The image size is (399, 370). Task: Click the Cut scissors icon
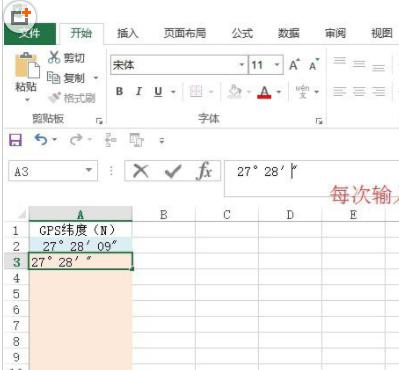pos(54,57)
